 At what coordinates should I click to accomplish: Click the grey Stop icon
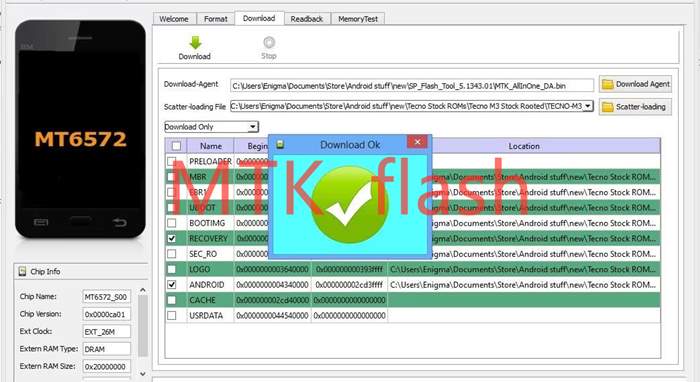coord(269,42)
